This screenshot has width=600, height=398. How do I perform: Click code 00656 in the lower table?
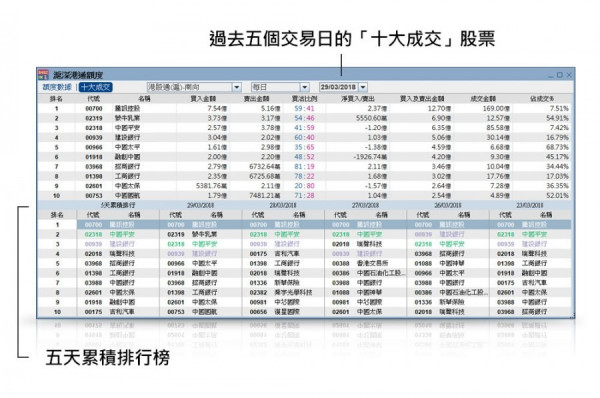pyautogui.click(x=258, y=312)
